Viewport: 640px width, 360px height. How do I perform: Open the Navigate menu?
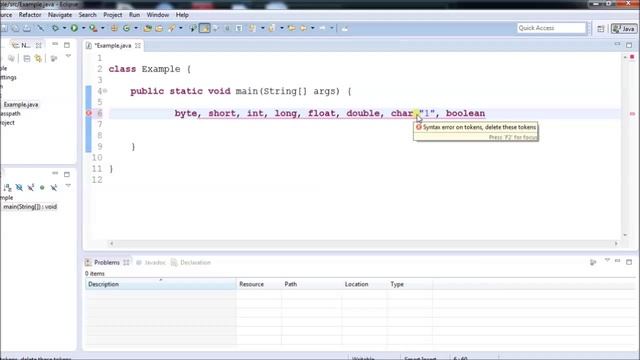(60, 15)
